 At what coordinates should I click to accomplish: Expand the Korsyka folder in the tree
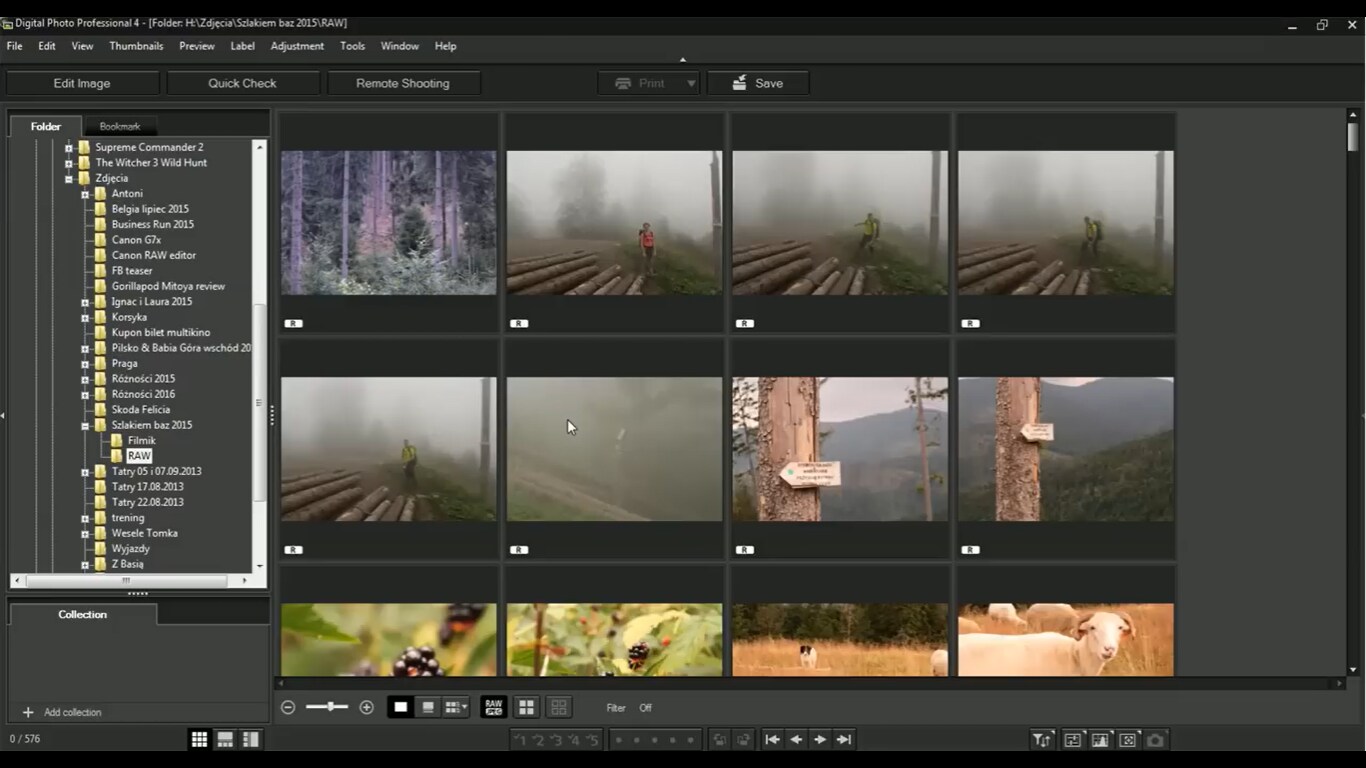[85, 317]
